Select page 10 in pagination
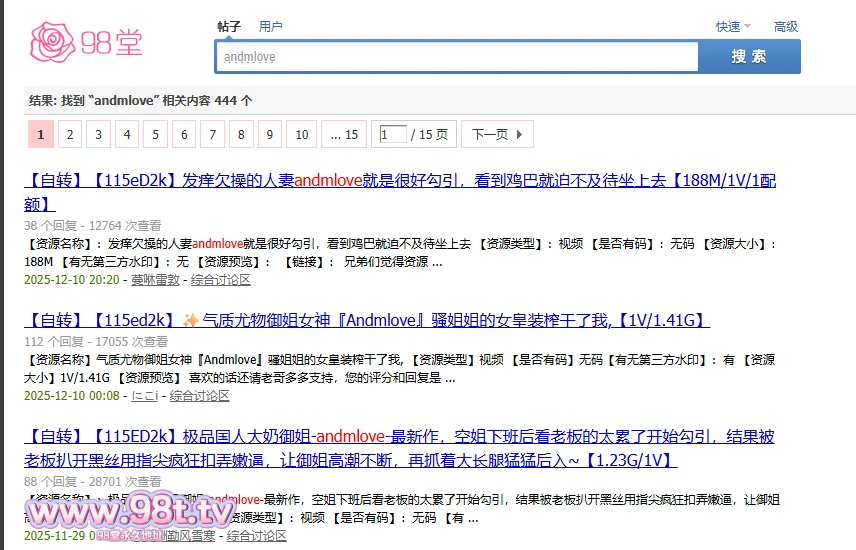 pos(301,134)
